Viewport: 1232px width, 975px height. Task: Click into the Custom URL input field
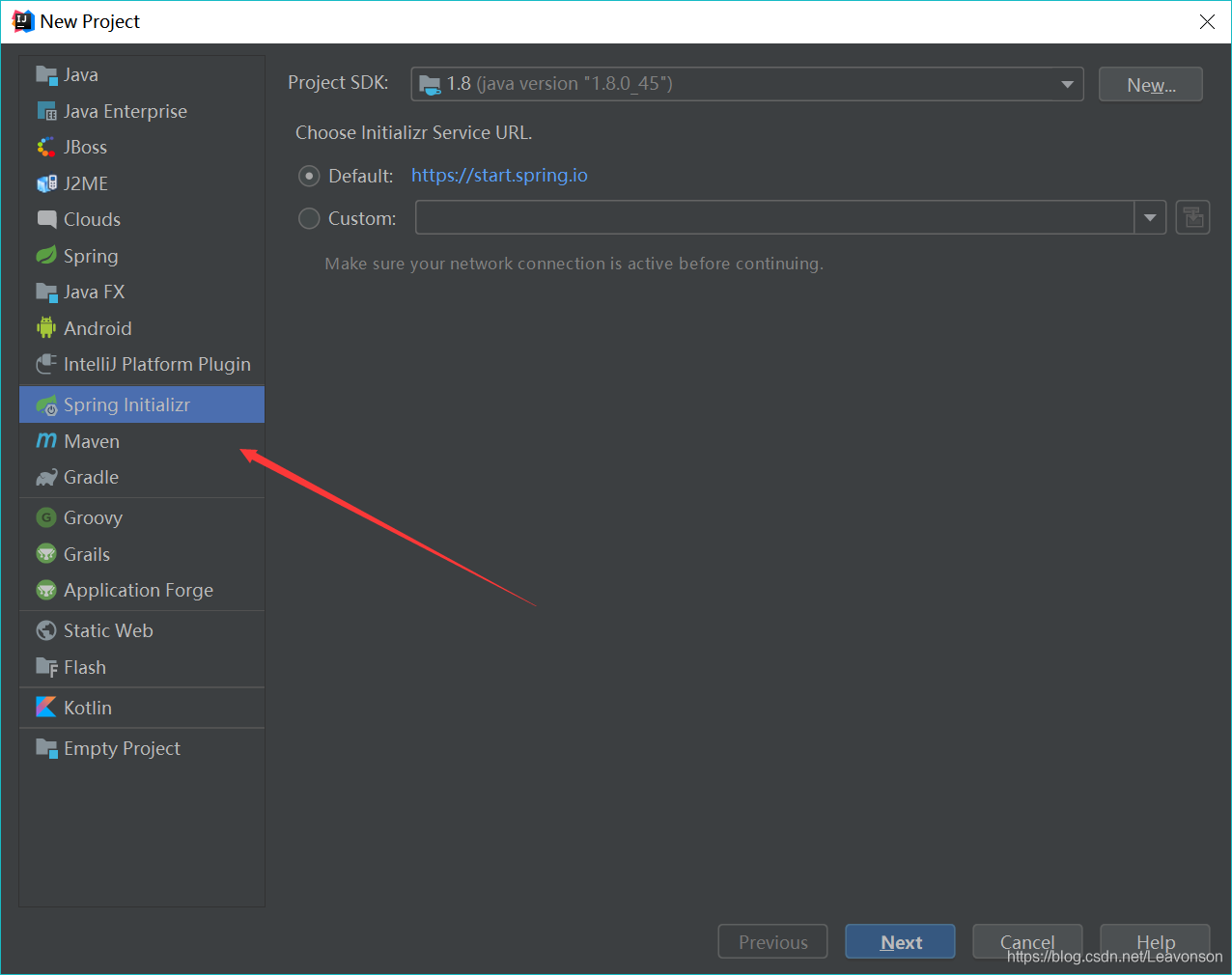774,217
